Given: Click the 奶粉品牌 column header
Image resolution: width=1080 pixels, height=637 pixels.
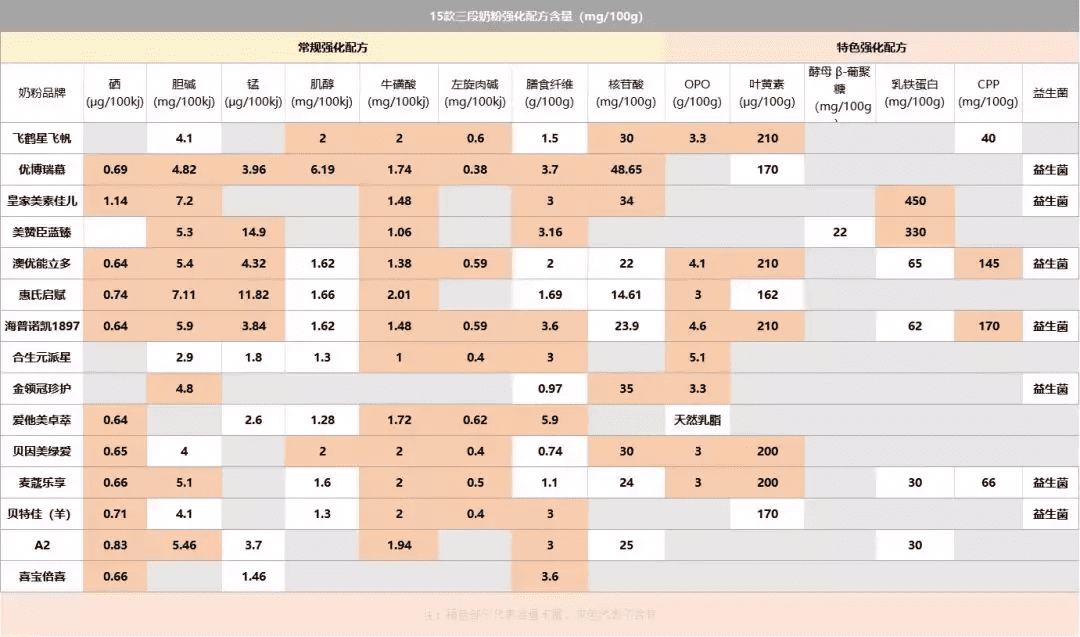Looking at the screenshot, I should pyautogui.click(x=42, y=93).
